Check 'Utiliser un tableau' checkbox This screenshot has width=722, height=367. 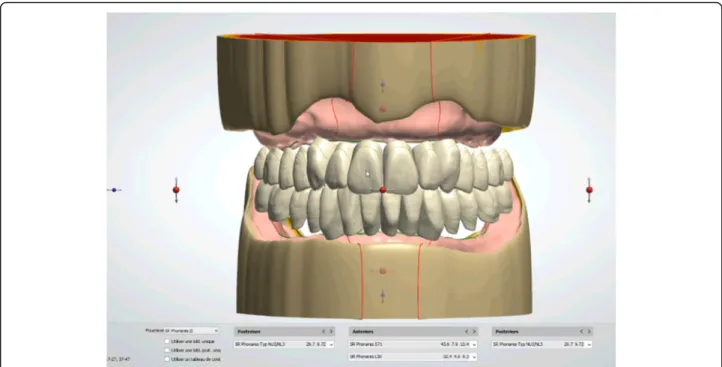(x=167, y=359)
